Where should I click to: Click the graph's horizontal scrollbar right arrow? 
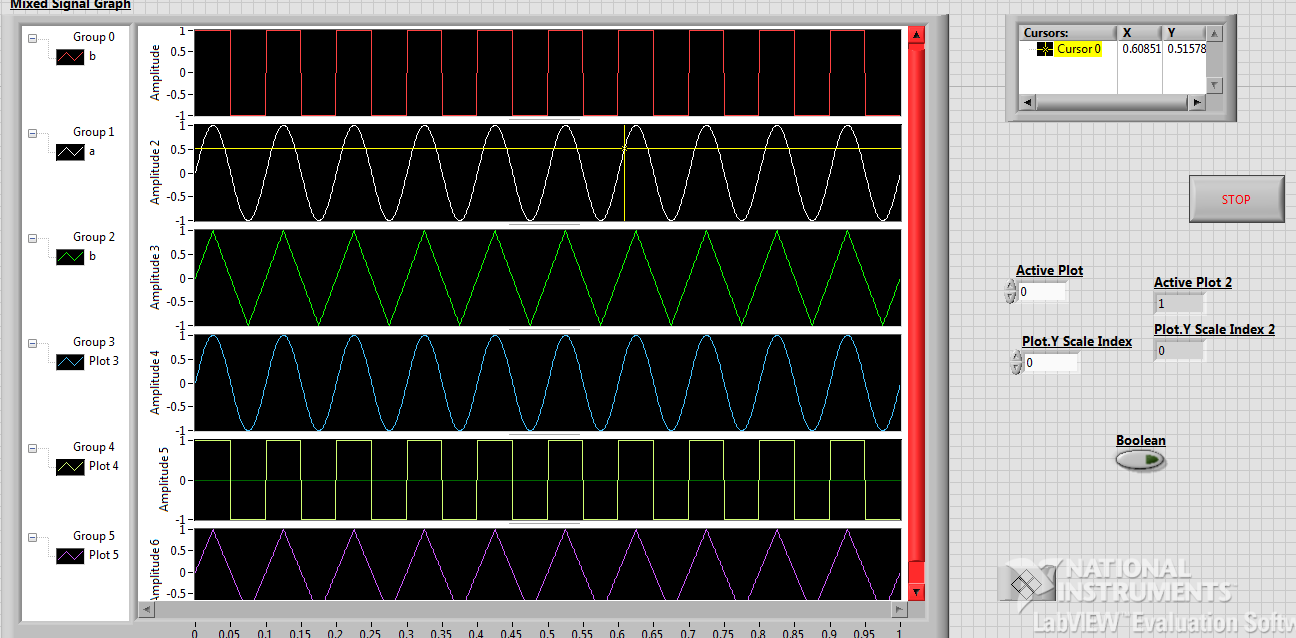coord(897,609)
